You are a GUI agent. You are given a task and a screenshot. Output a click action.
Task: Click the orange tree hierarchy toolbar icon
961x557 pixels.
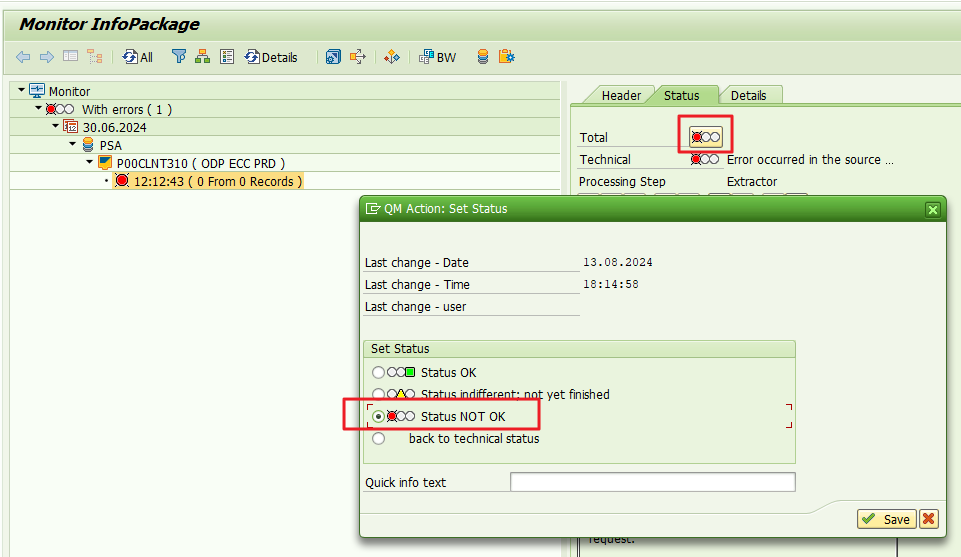pos(94,57)
